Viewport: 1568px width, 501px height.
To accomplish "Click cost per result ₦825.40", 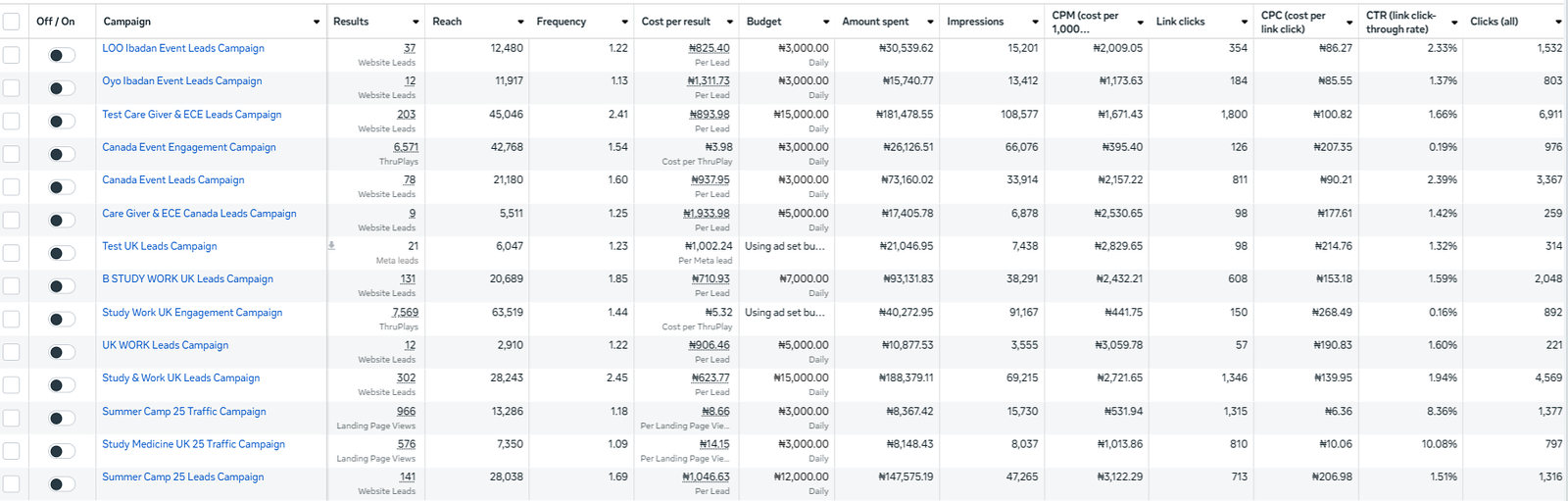I will pos(710,48).
